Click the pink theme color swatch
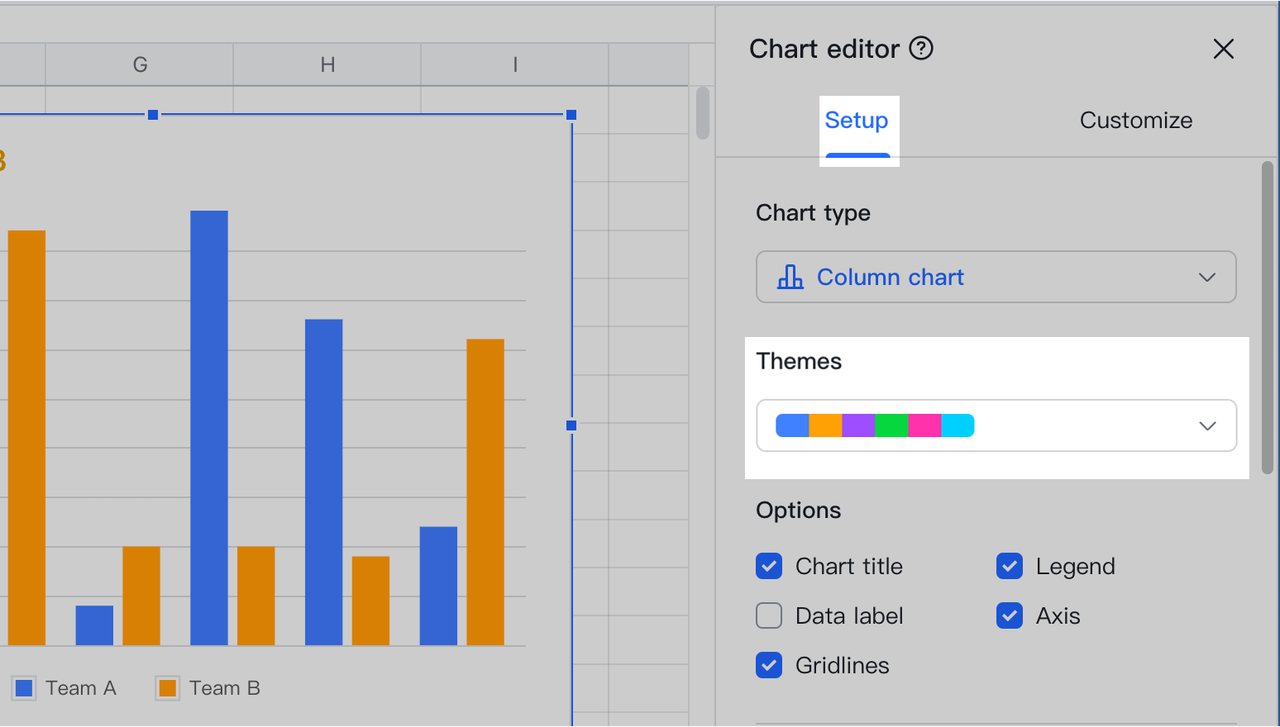Viewport: 1280px width, 727px height. [x=925, y=425]
